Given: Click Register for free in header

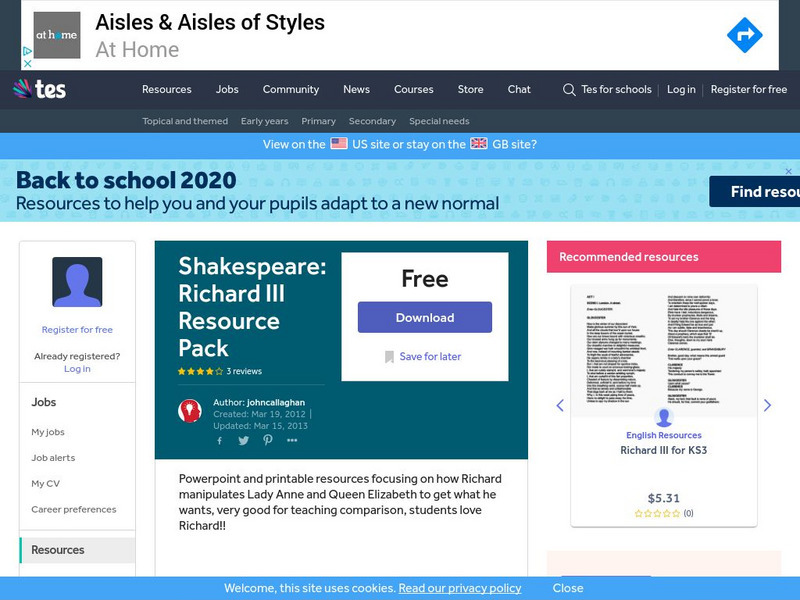Looking at the screenshot, I should click(748, 89).
